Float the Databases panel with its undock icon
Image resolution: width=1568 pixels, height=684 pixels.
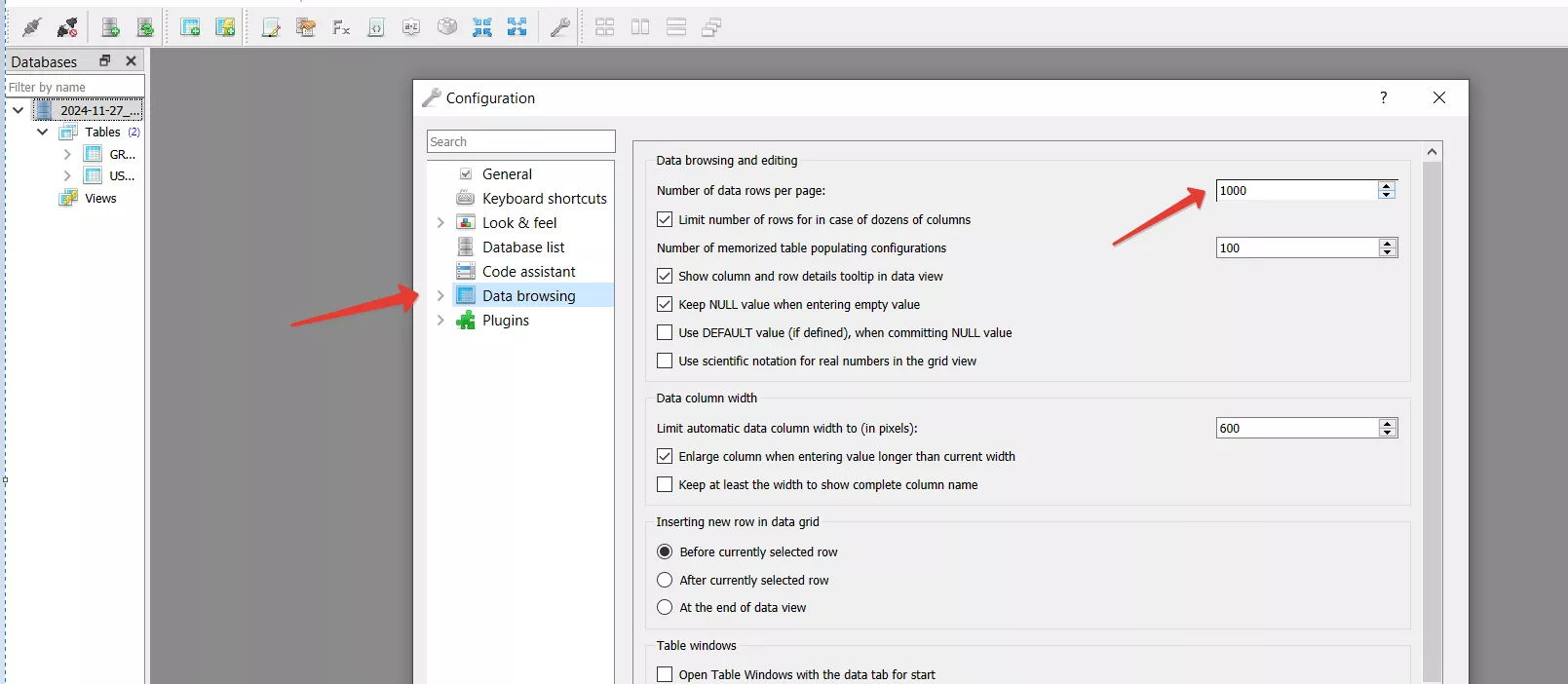pyautogui.click(x=105, y=60)
